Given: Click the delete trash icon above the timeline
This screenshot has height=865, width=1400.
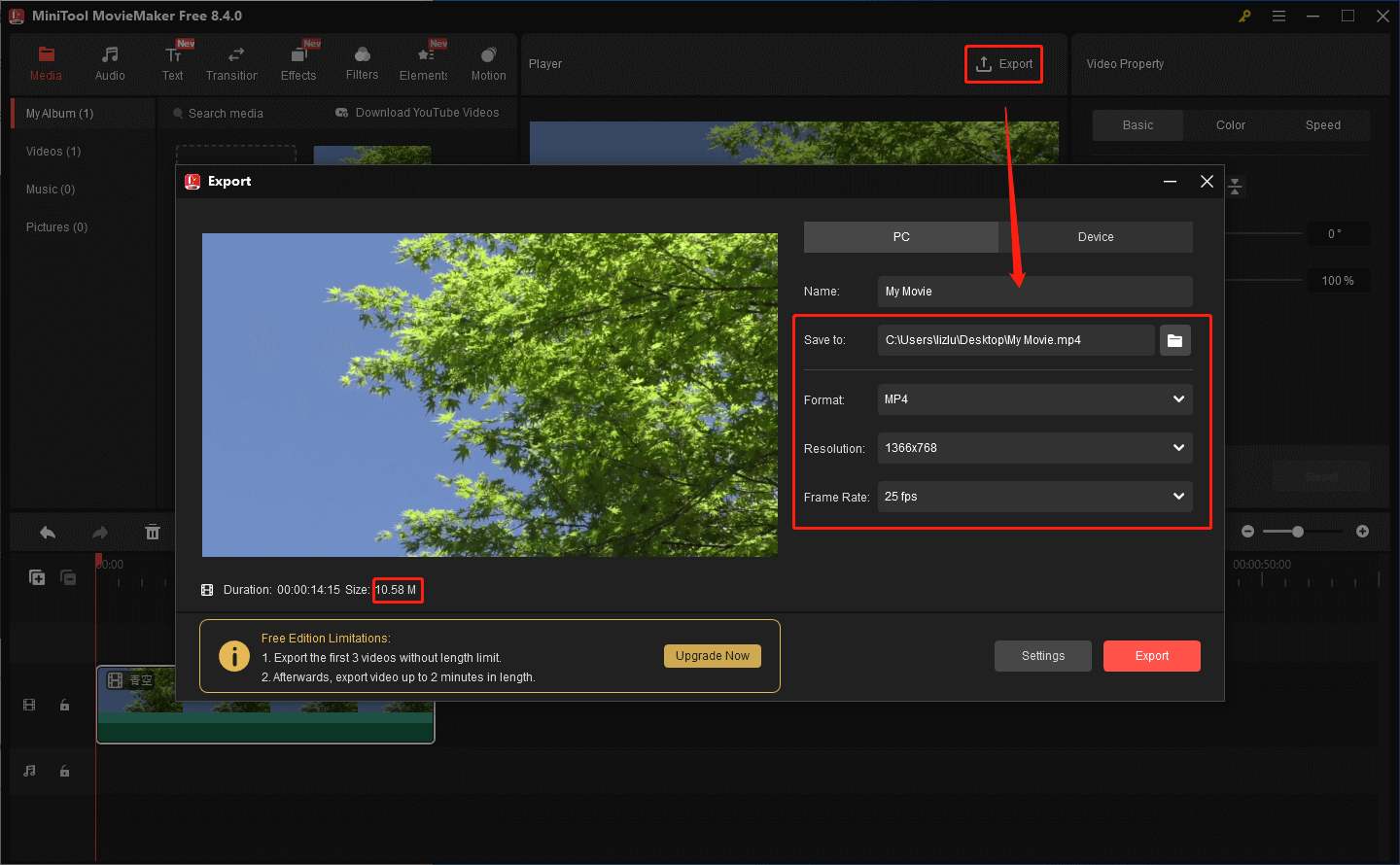Looking at the screenshot, I should point(152,532).
